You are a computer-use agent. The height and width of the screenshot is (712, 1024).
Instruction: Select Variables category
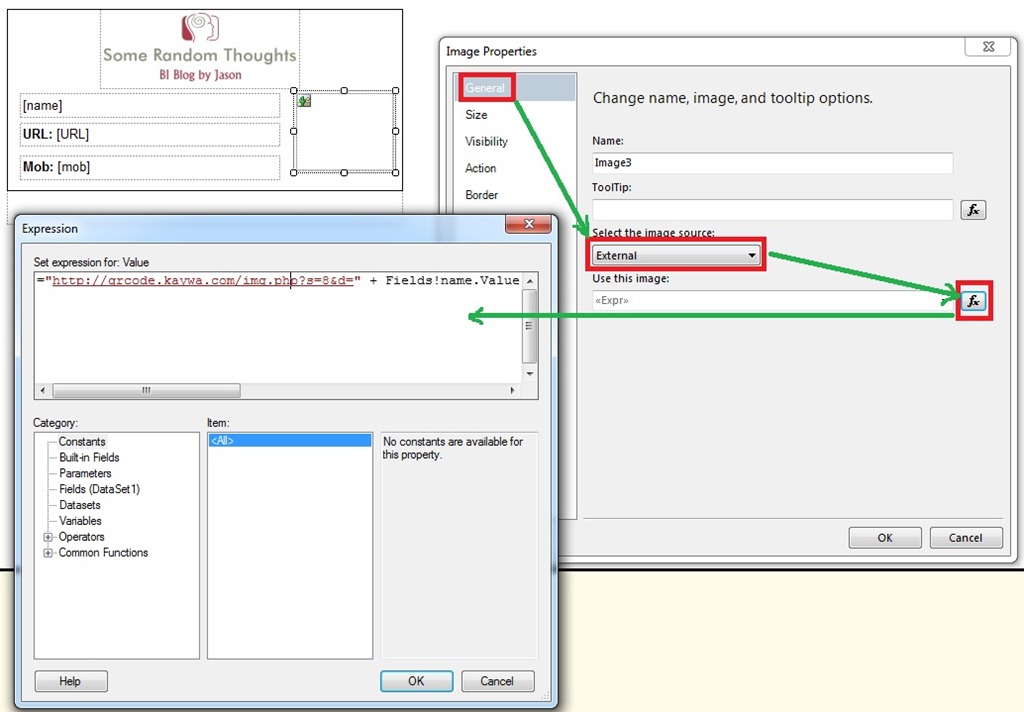click(80, 521)
